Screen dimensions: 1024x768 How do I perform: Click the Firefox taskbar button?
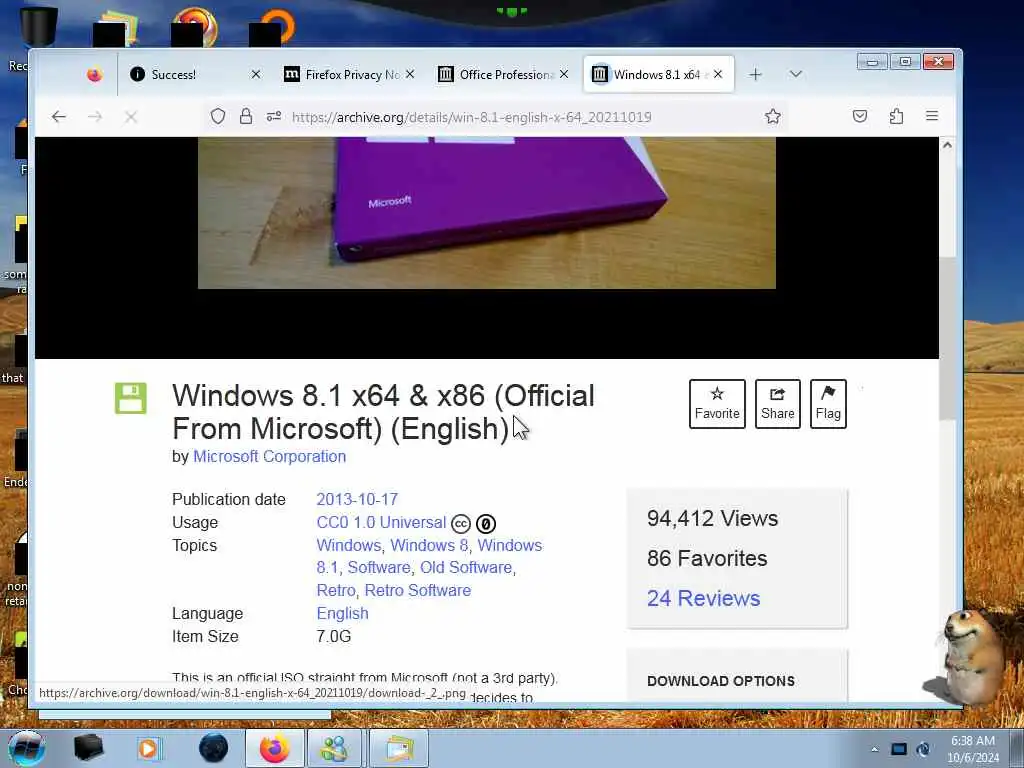(x=274, y=748)
